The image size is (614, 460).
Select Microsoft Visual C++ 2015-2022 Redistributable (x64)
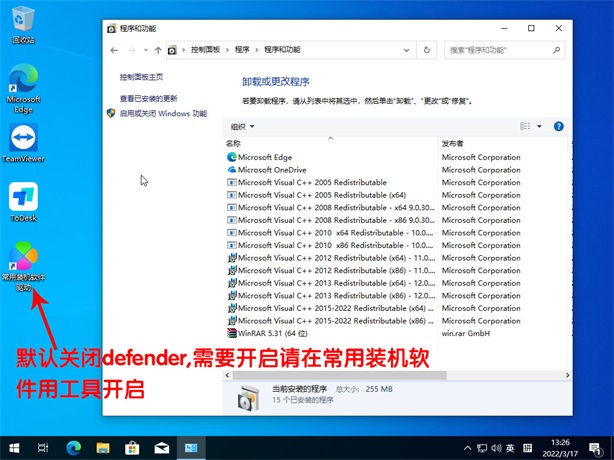tap(331, 308)
